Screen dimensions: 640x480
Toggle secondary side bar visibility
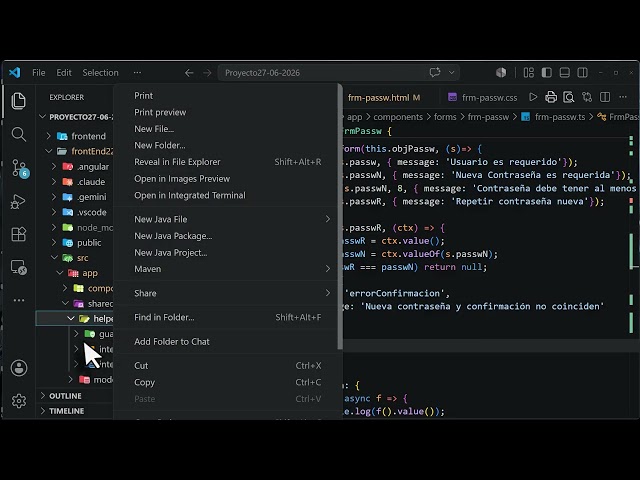(x=582, y=73)
